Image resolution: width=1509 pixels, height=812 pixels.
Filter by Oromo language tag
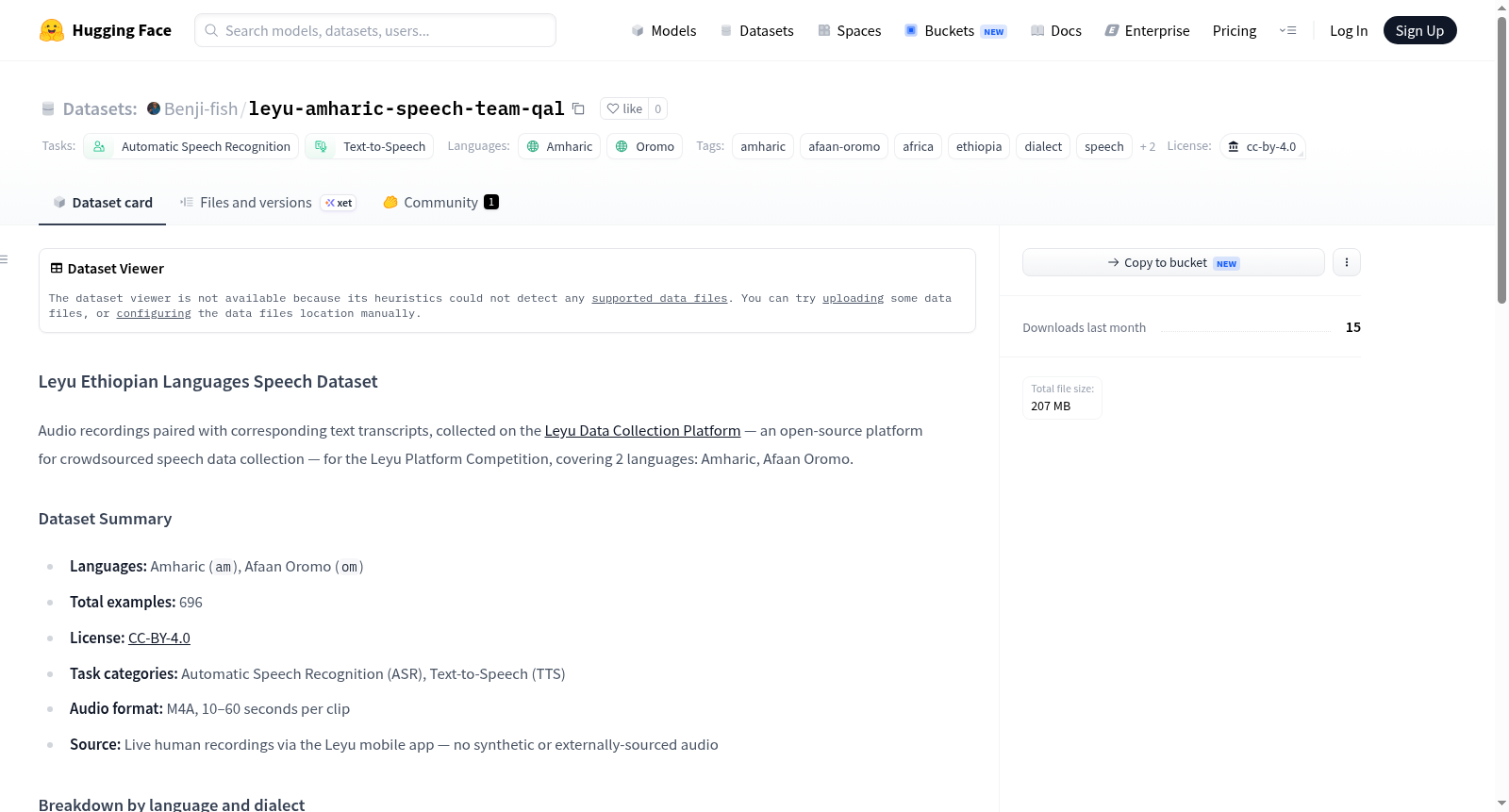coord(645,146)
